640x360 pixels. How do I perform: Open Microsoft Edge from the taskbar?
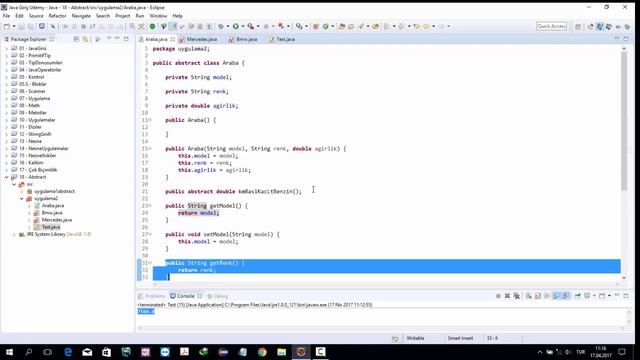point(68,352)
